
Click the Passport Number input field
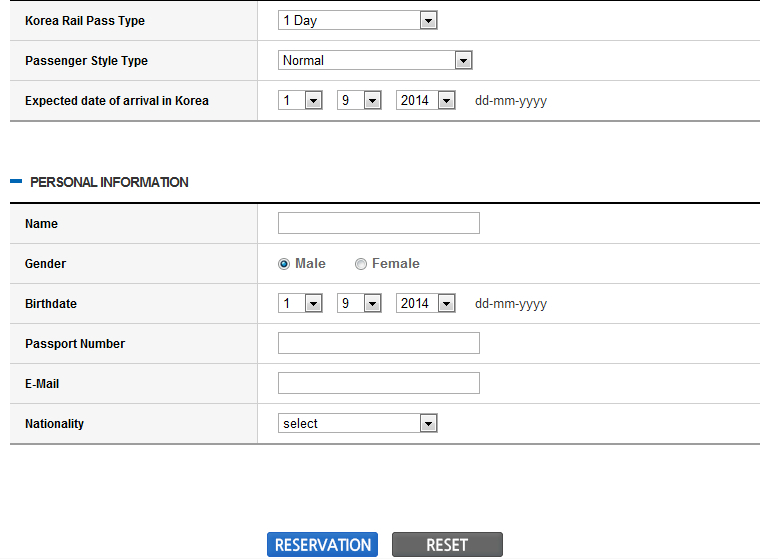tap(378, 344)
